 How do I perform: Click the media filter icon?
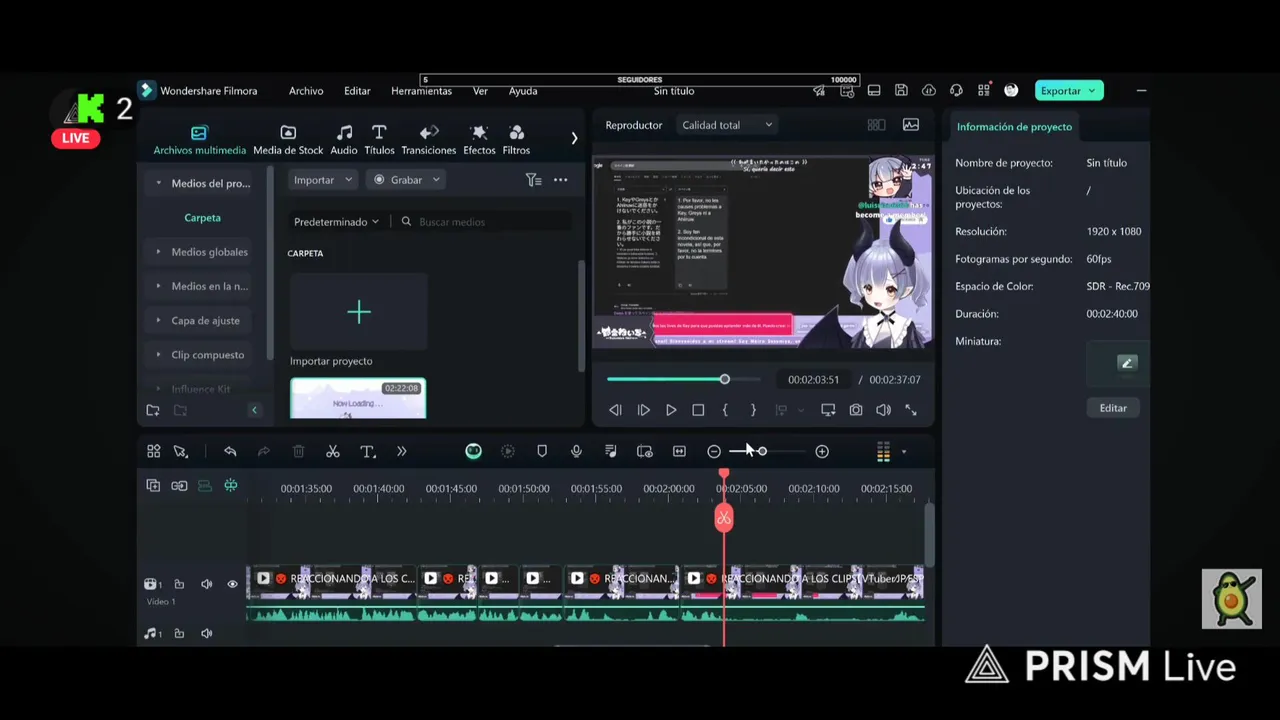click(x=533, y=180)
